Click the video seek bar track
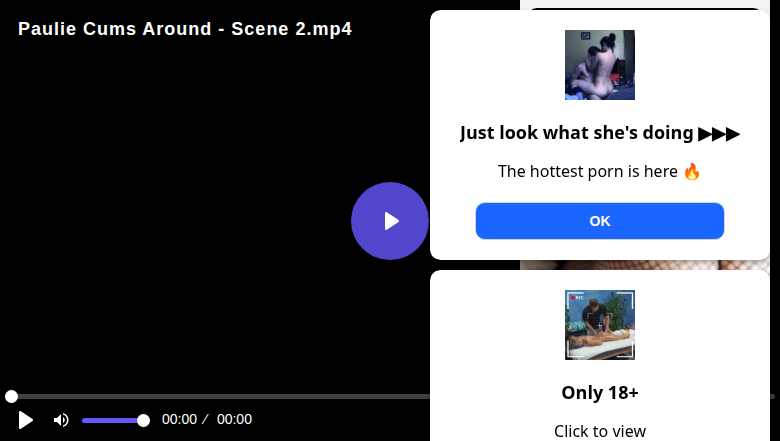This screenshot has width=780, height=441. click(x=220, y=397)
